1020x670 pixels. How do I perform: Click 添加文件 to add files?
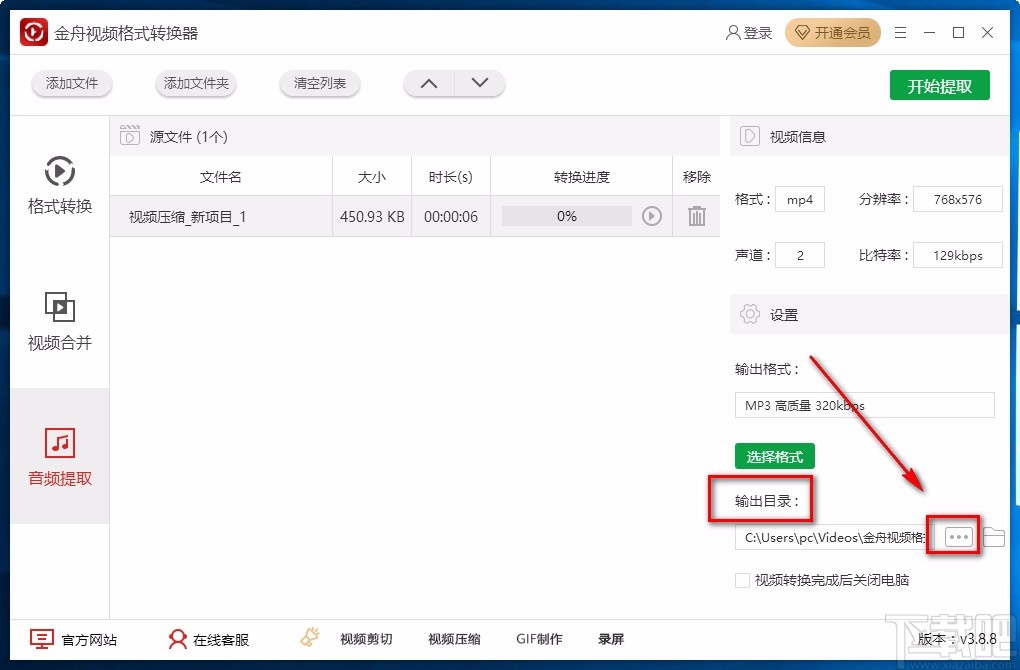click(71, 84)
